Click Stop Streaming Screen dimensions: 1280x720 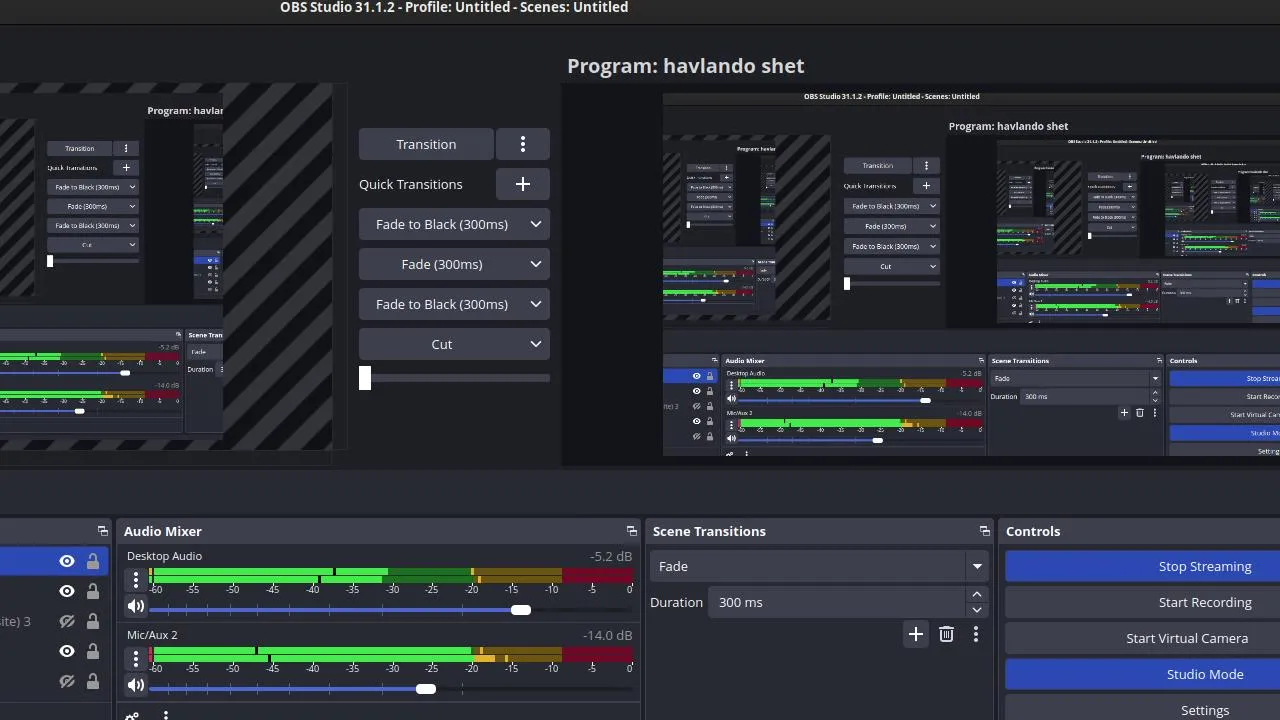(x=1142, y=566)
